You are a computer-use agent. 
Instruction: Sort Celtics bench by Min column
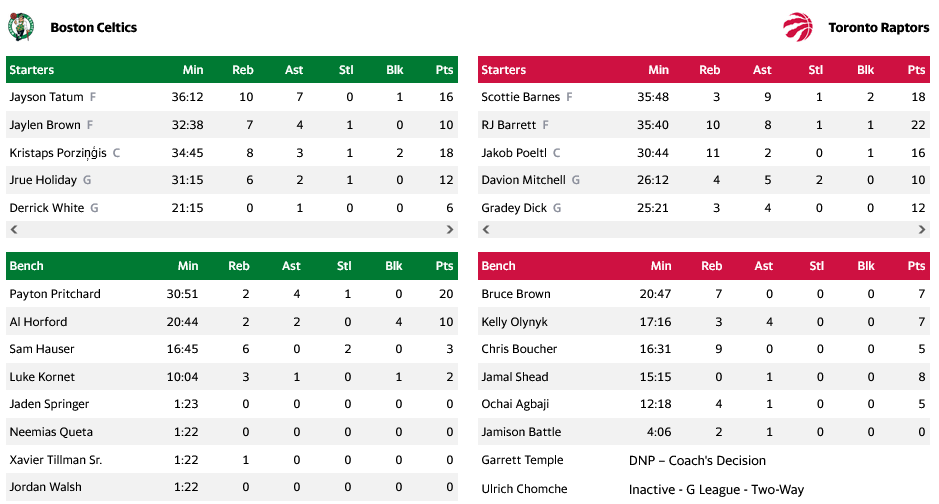tap(188, 266)
